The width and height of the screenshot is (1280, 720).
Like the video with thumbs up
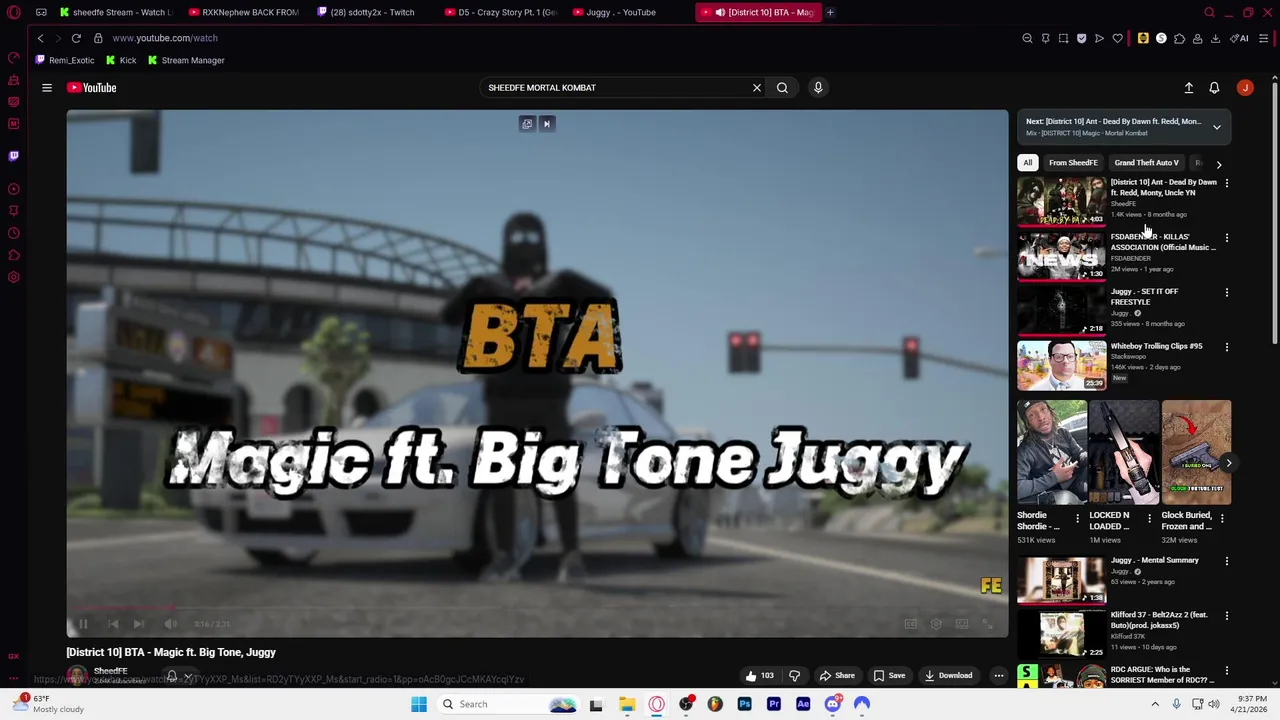[x=759, y=676]
